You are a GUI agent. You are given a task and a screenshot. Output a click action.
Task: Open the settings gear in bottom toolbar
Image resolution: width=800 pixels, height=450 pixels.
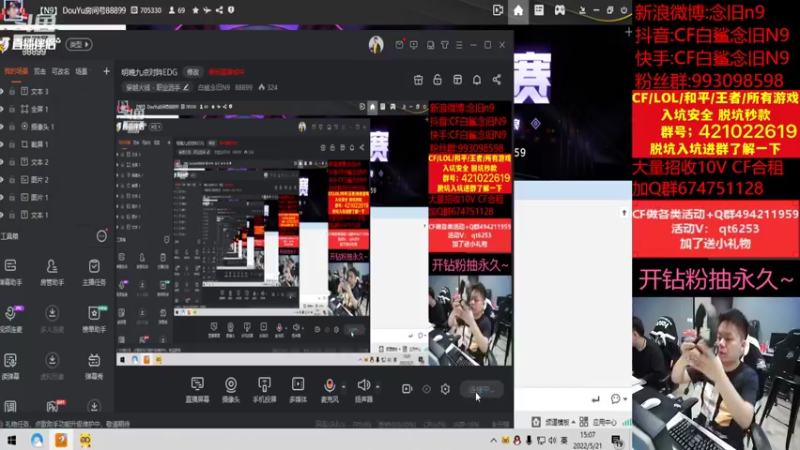coord(445,389)
